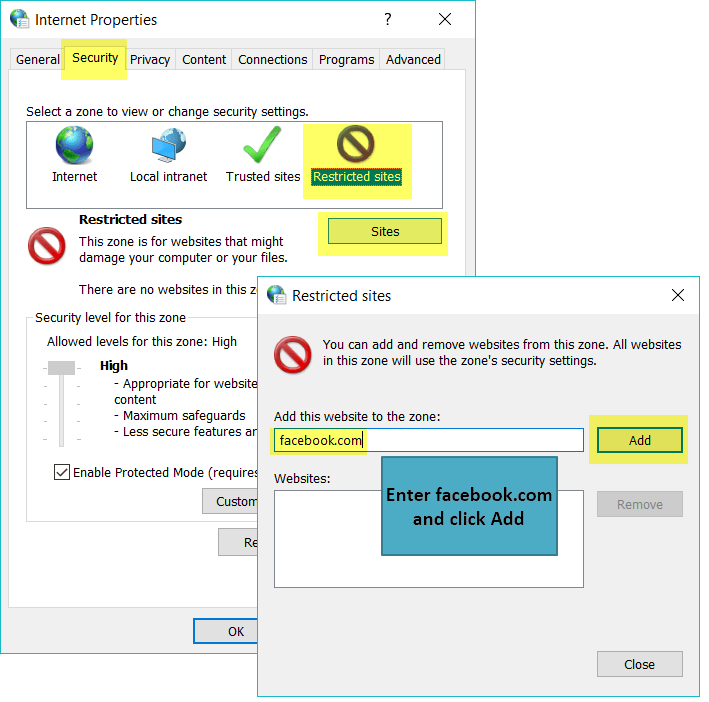This screenshot has width=709, height=702.
Task: Open the Programs tab
Action: [346, 59]
